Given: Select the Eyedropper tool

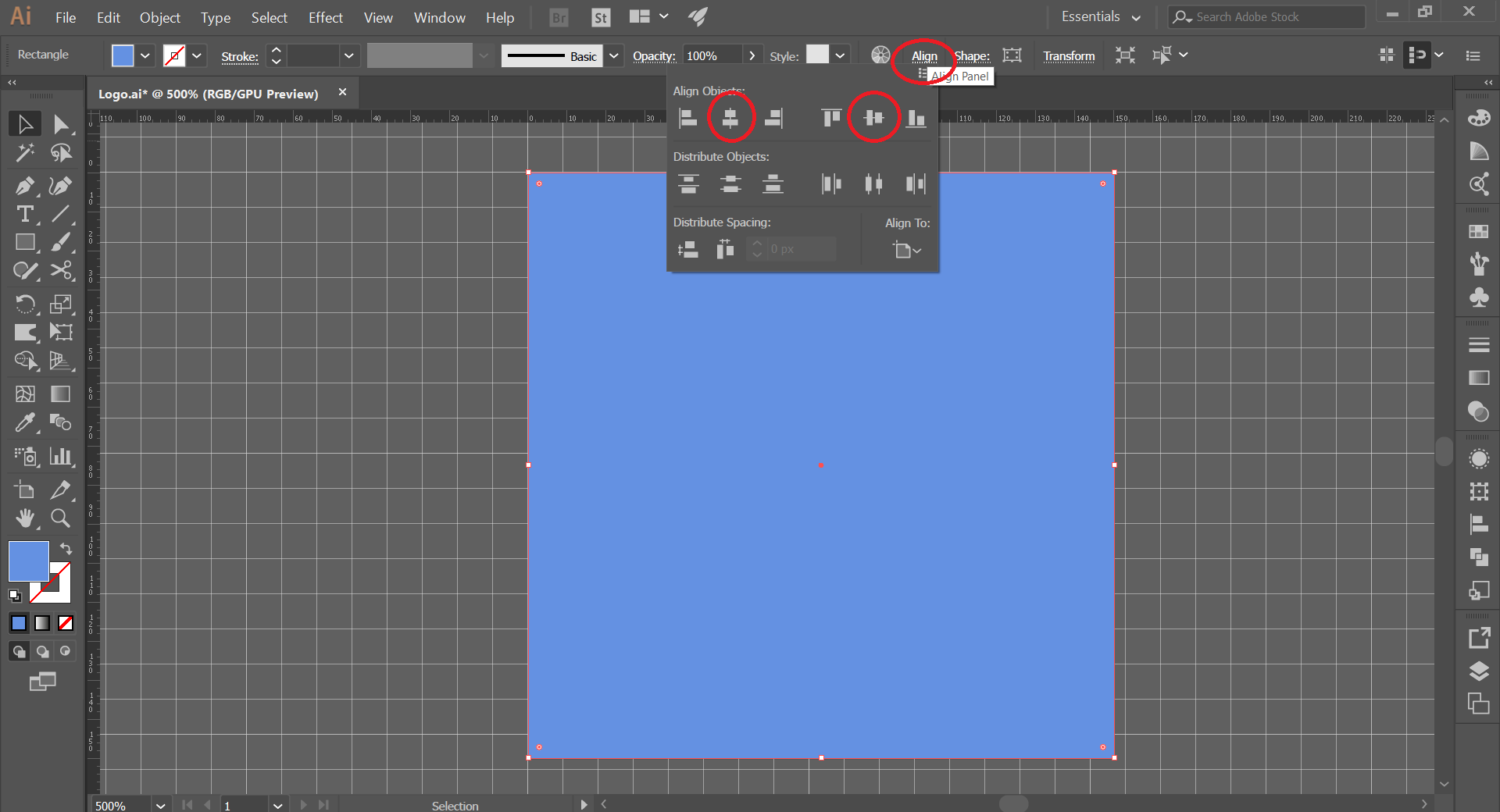Looking at the screenshot, I should 25,422.
